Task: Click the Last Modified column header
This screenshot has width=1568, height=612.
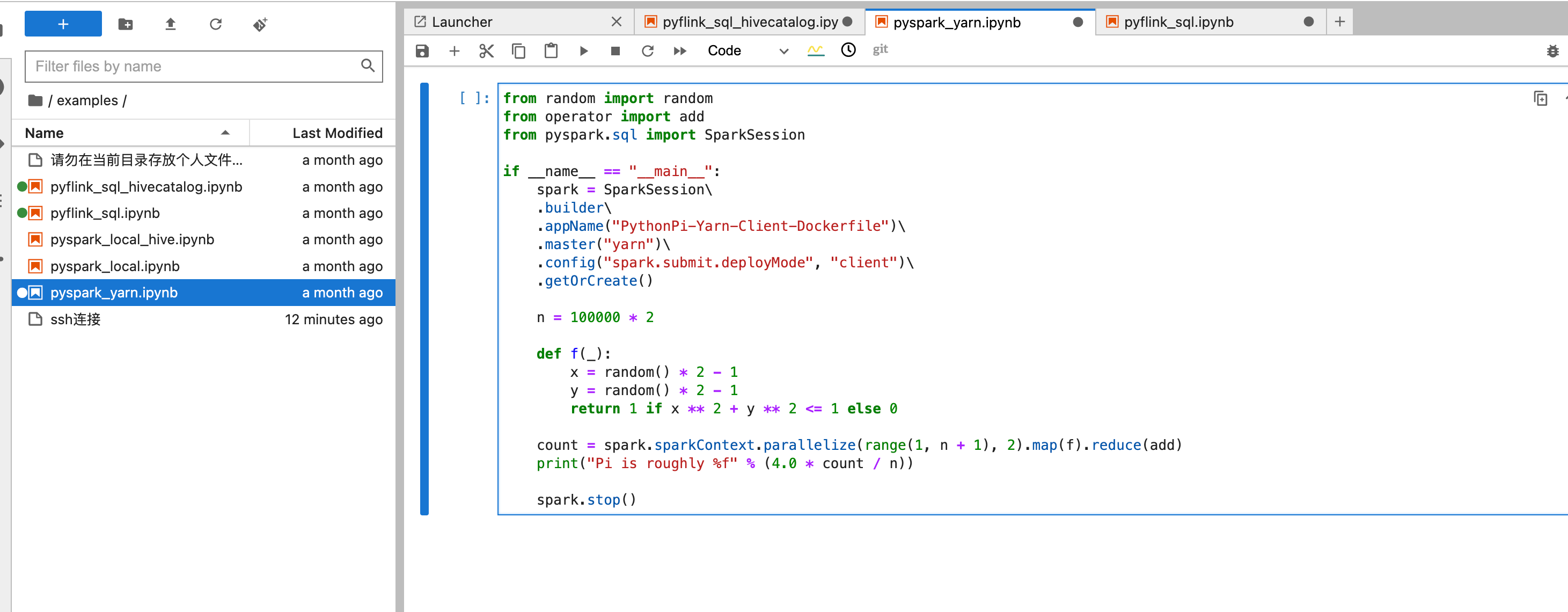Action: coord(336,133)
